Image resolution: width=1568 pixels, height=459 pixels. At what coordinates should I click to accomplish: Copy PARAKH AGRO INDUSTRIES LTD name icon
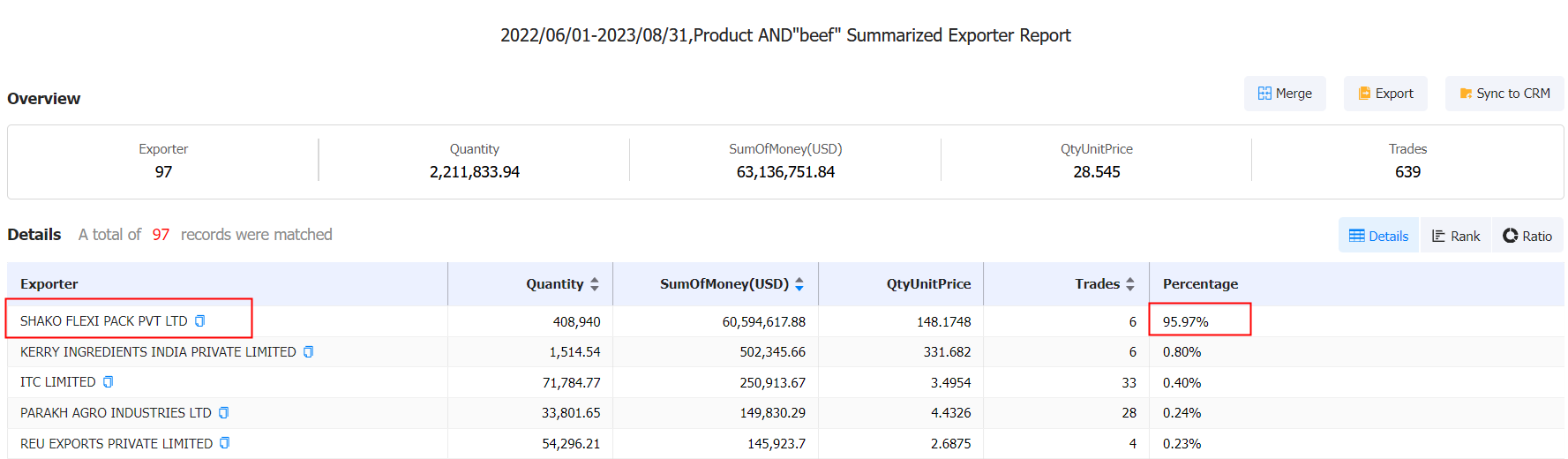pyautogui.click(x=223, y=413)
